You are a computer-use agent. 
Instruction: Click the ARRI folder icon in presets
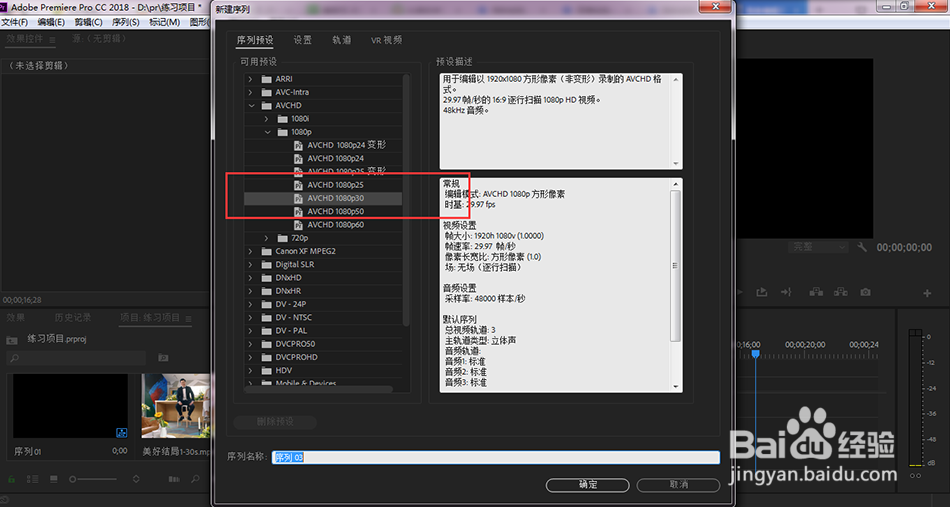(x=267, y=79)
